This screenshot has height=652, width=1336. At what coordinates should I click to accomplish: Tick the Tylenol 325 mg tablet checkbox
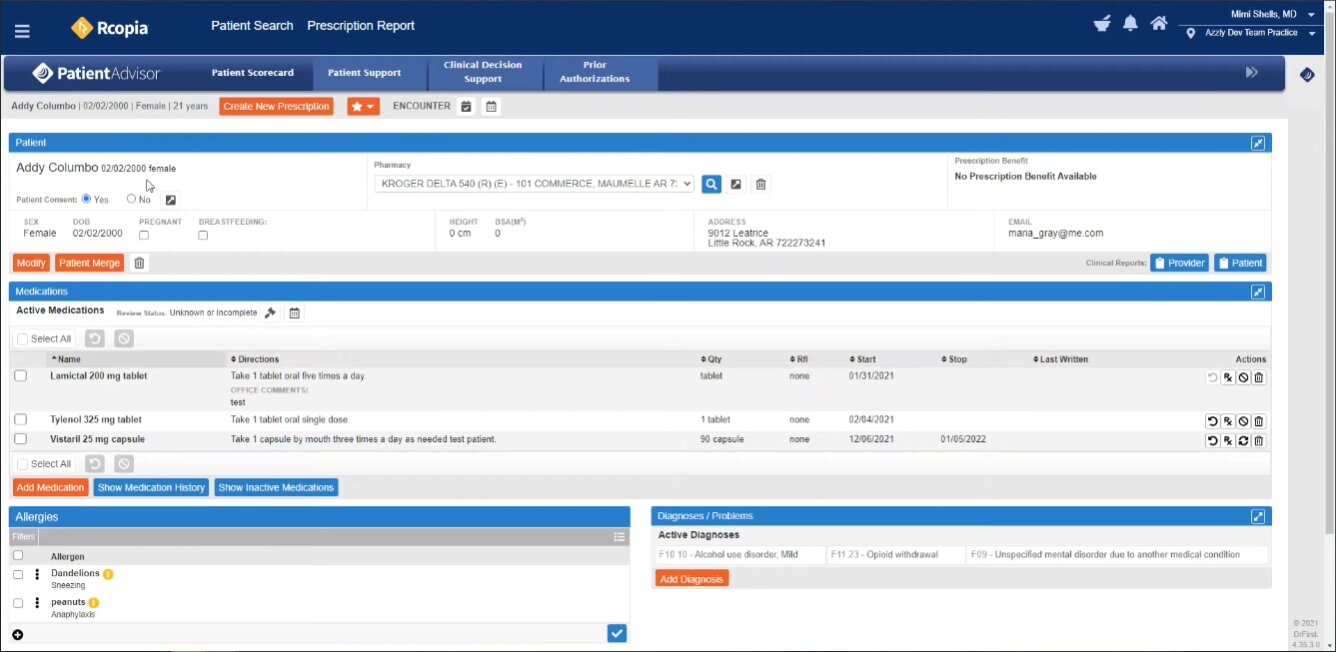tap(20, 420)
